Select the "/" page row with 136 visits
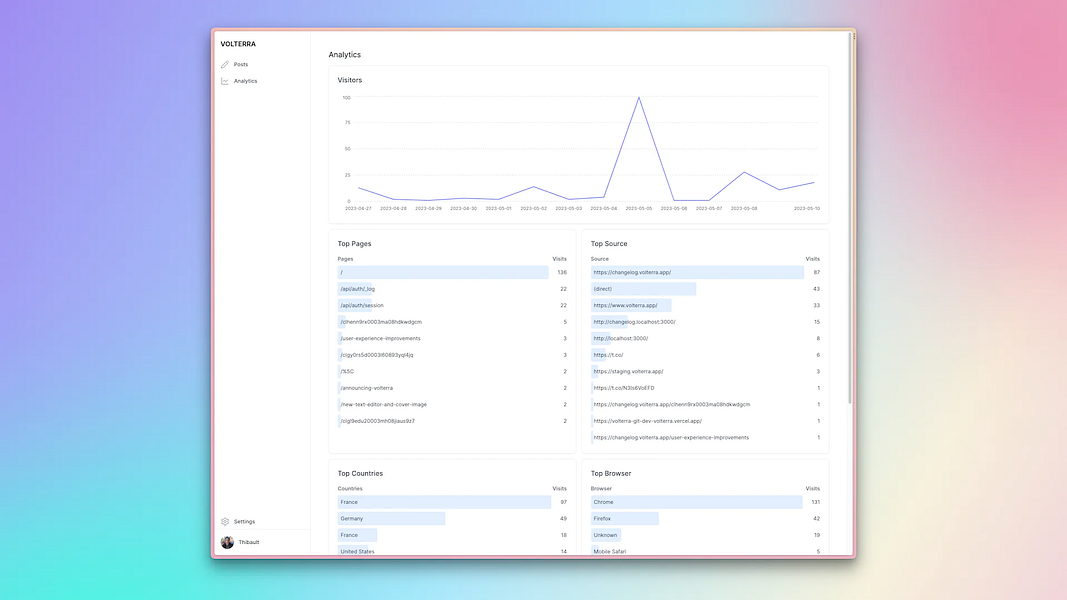 (x=452, y=272)
